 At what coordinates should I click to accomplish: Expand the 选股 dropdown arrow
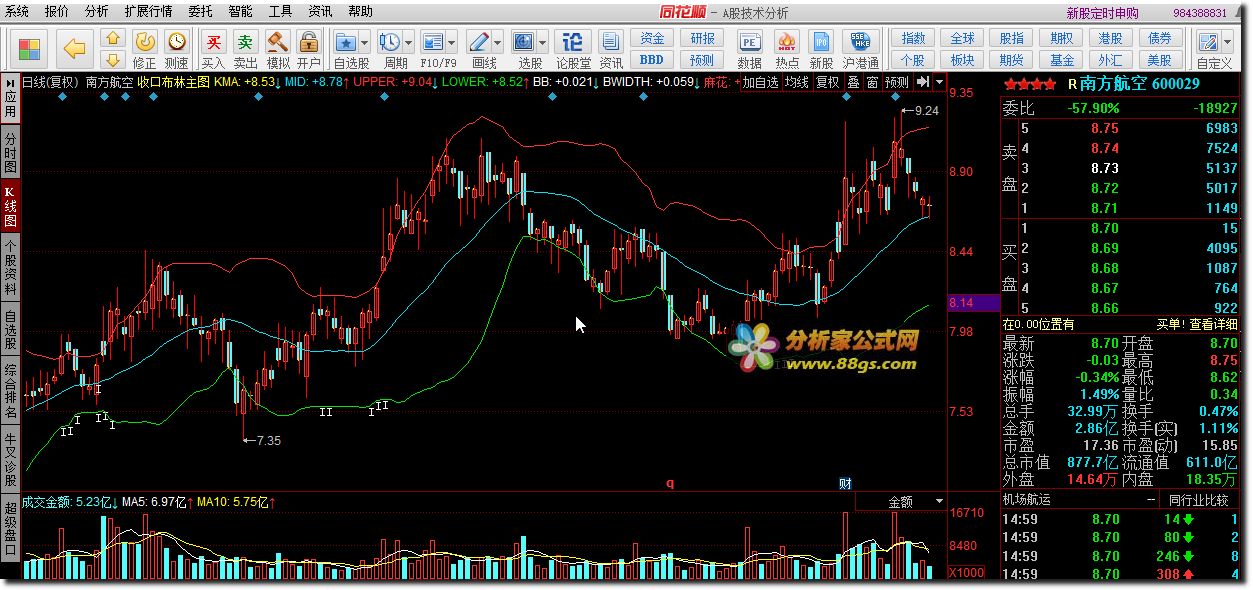click(x=542, y=43)
